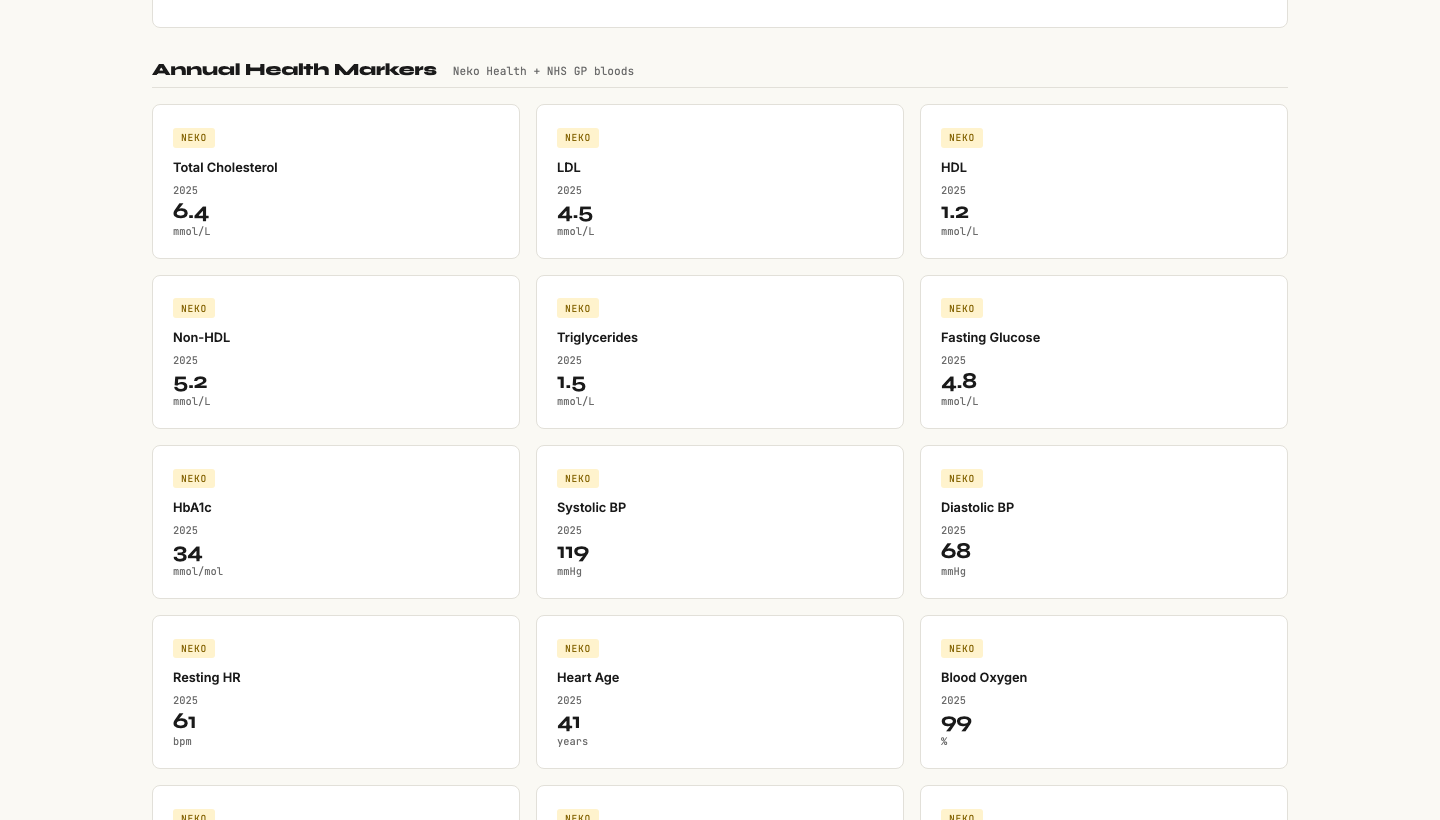
Task: Click the Systolic BP value 119
Action: (573, 552)
